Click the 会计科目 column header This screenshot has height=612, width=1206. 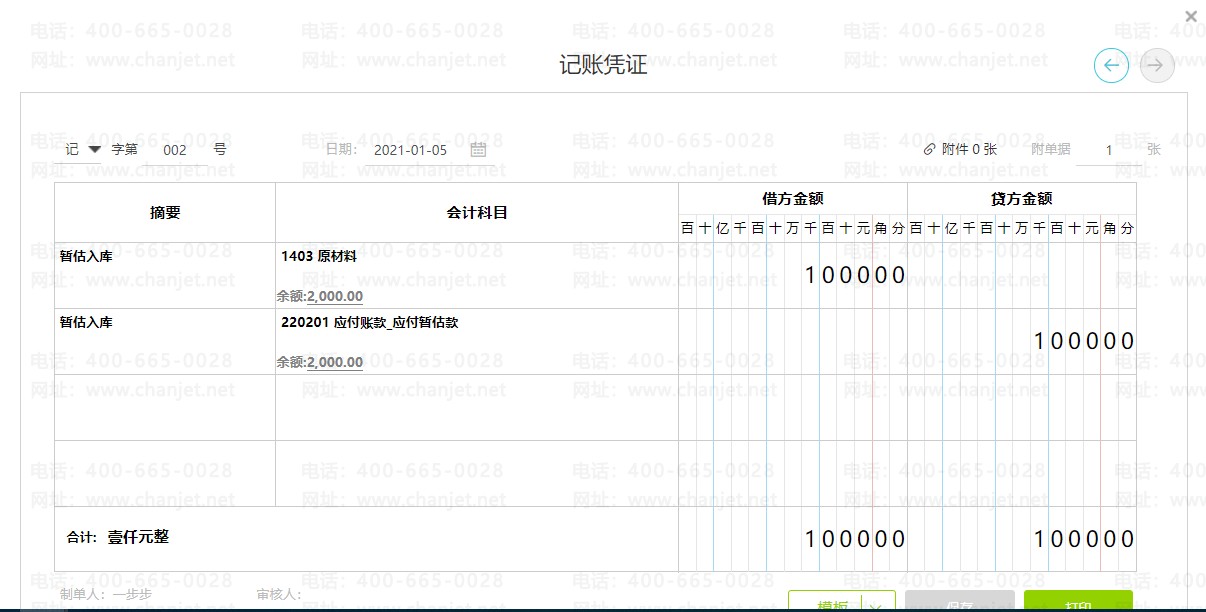point(477,212)
